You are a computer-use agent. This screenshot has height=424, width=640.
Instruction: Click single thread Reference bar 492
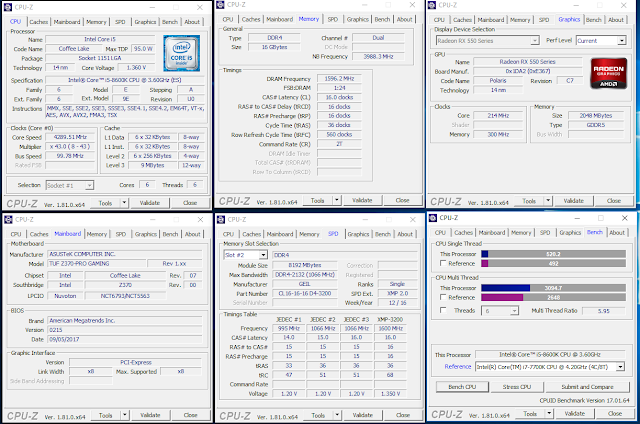[553, 264]
